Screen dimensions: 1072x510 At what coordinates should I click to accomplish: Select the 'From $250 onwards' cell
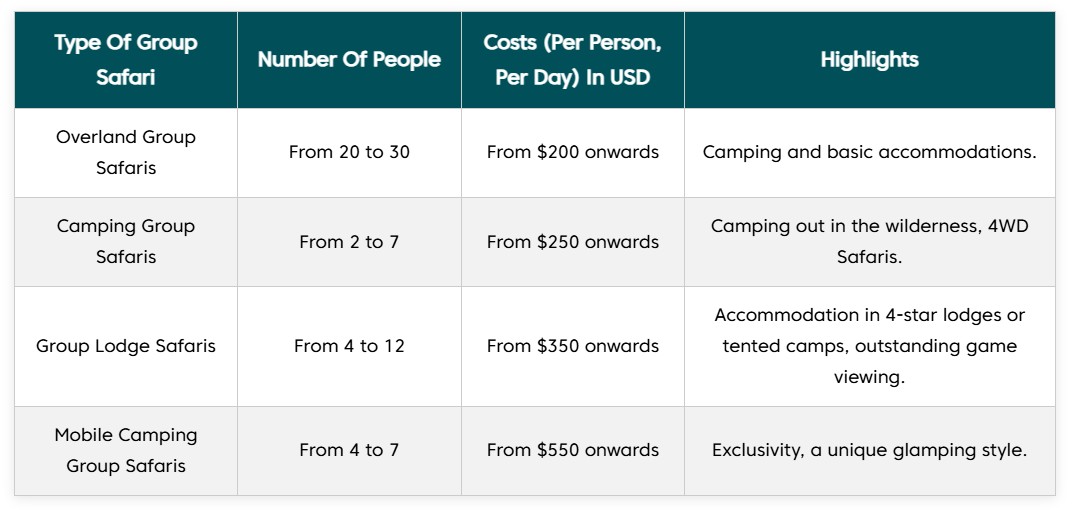tap(573, 241)
